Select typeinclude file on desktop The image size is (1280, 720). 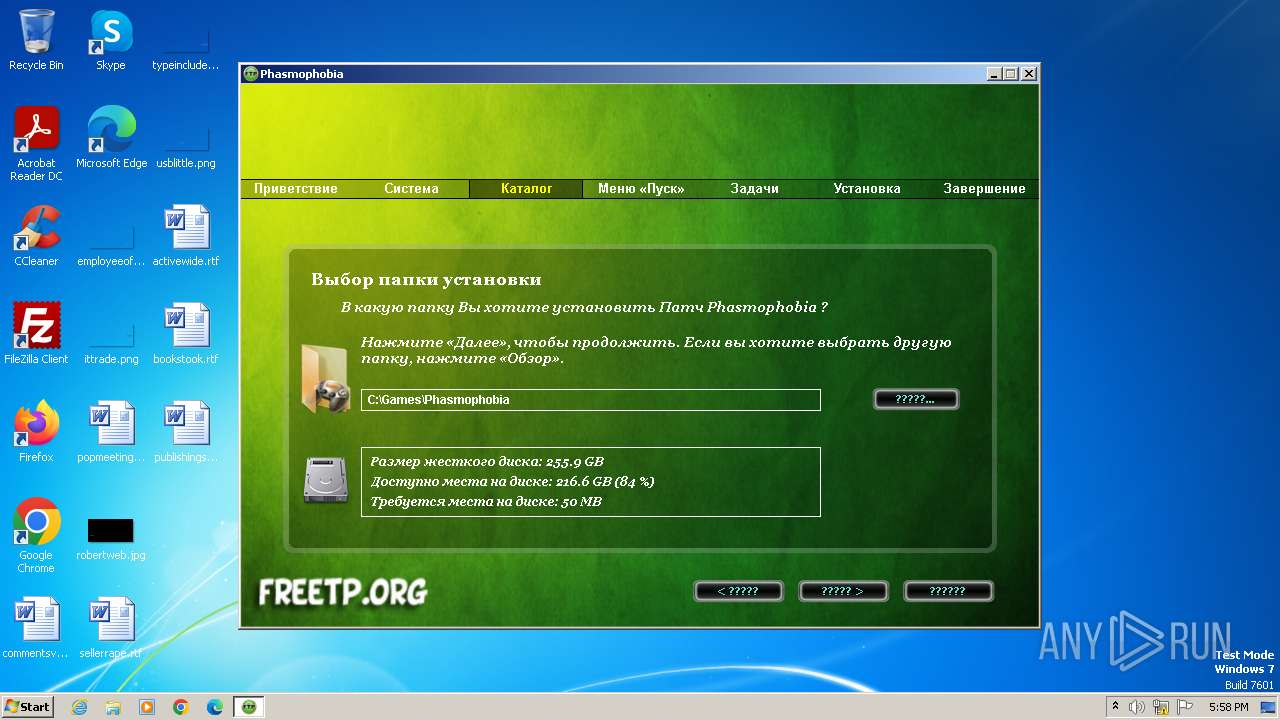[186, 50]
